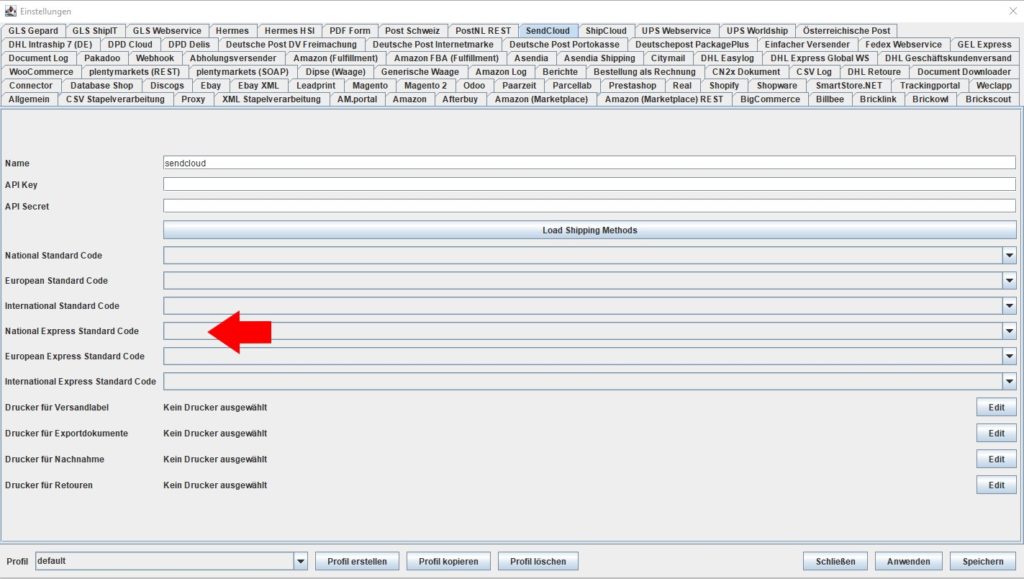Open the CSV Log tab

(814, 72)
